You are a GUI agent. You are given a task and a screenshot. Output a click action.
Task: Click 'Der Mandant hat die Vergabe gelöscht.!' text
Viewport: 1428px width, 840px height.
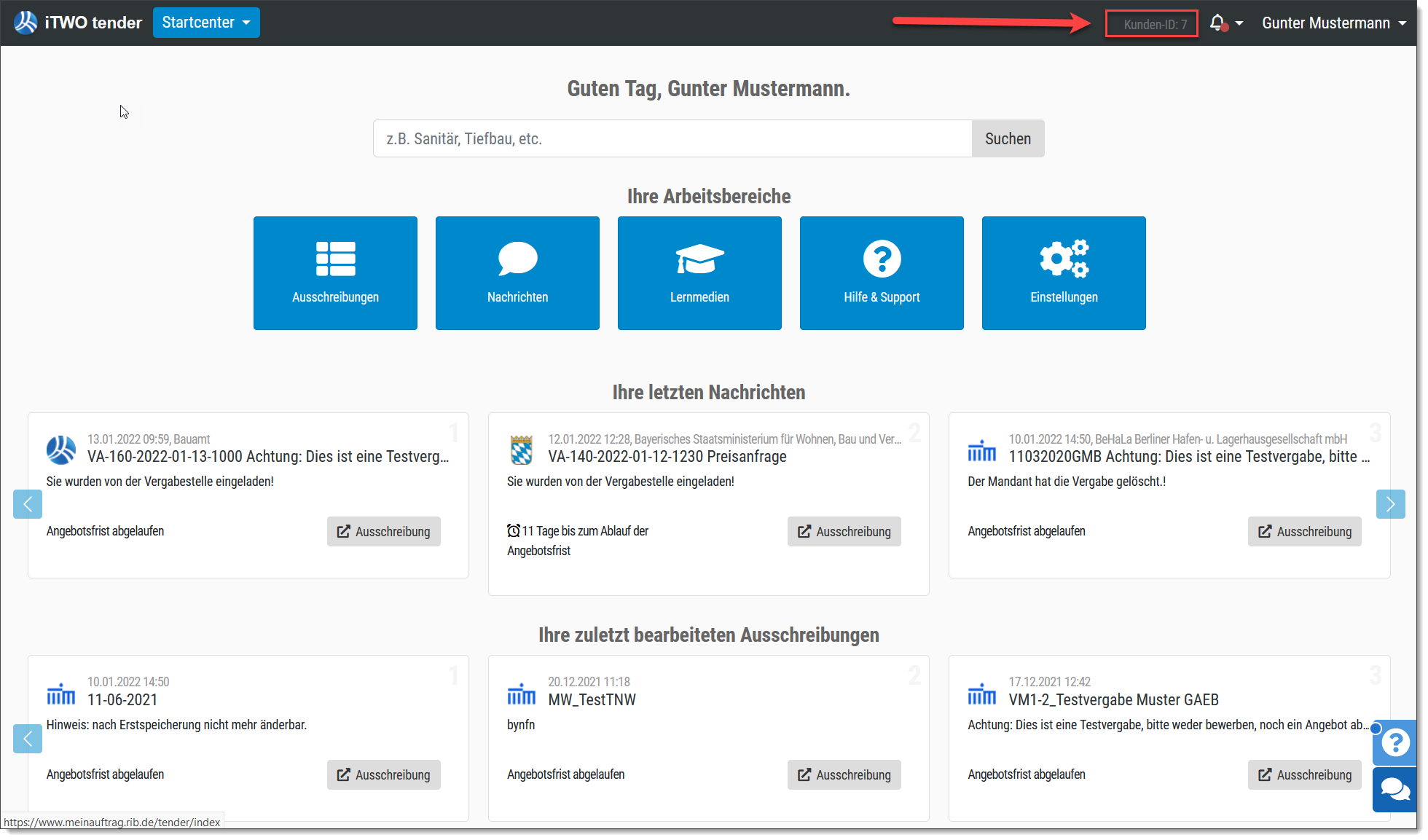tap(1067, 482)
